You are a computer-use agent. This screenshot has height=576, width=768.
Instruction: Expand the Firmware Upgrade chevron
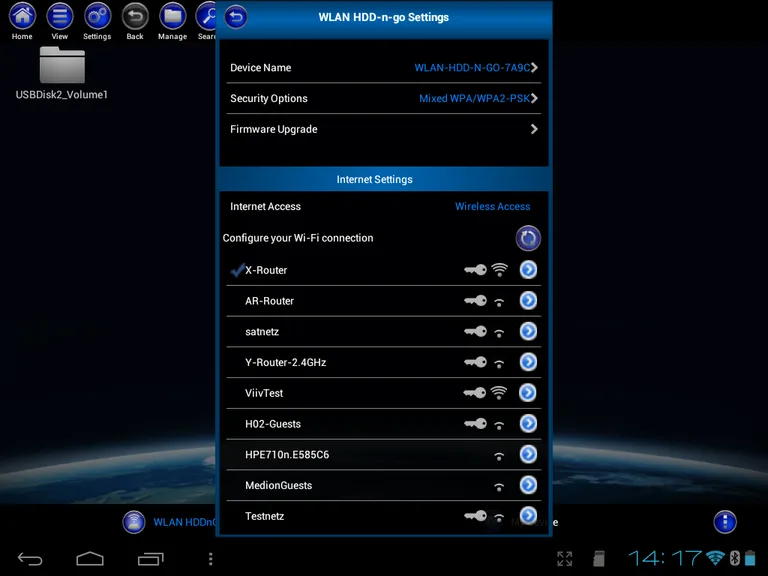click(x=534, y=129)
